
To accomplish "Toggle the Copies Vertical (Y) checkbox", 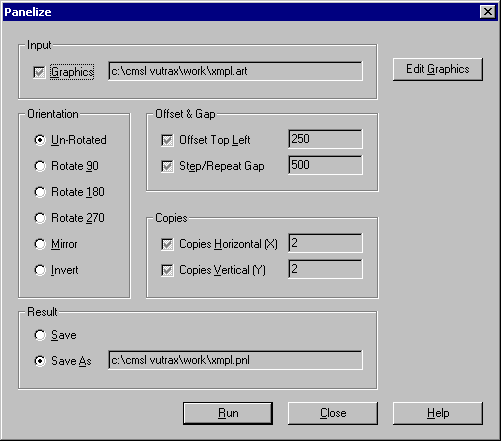I will tap(167, 270).
